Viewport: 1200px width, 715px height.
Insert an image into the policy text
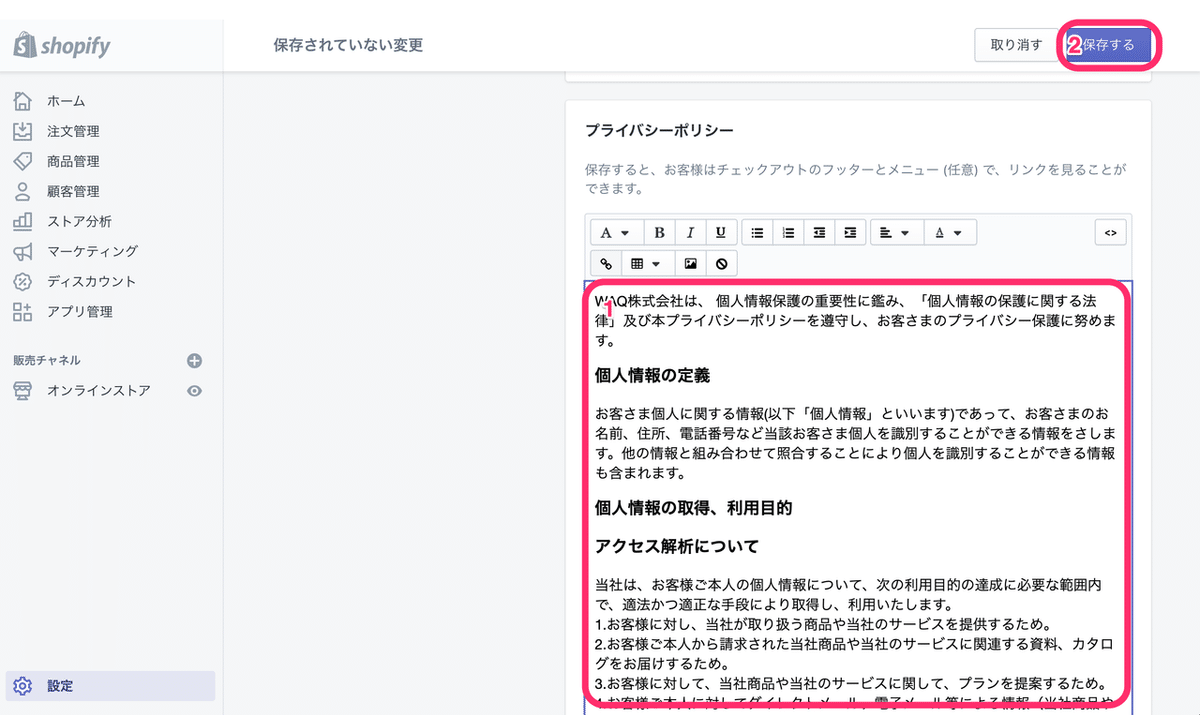pos(690,263)
